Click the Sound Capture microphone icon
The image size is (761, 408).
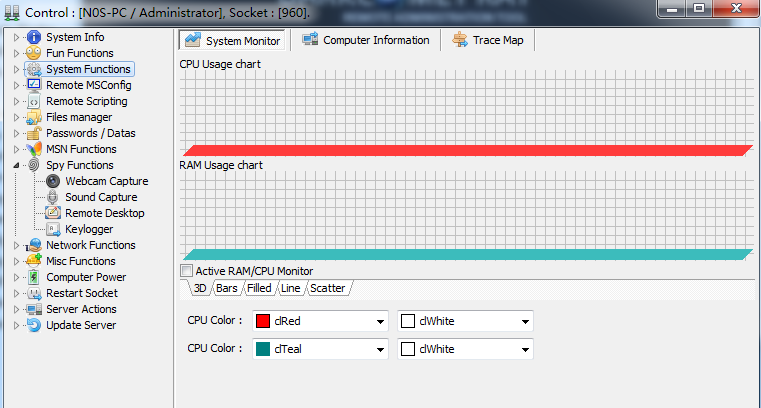(53, 197)
